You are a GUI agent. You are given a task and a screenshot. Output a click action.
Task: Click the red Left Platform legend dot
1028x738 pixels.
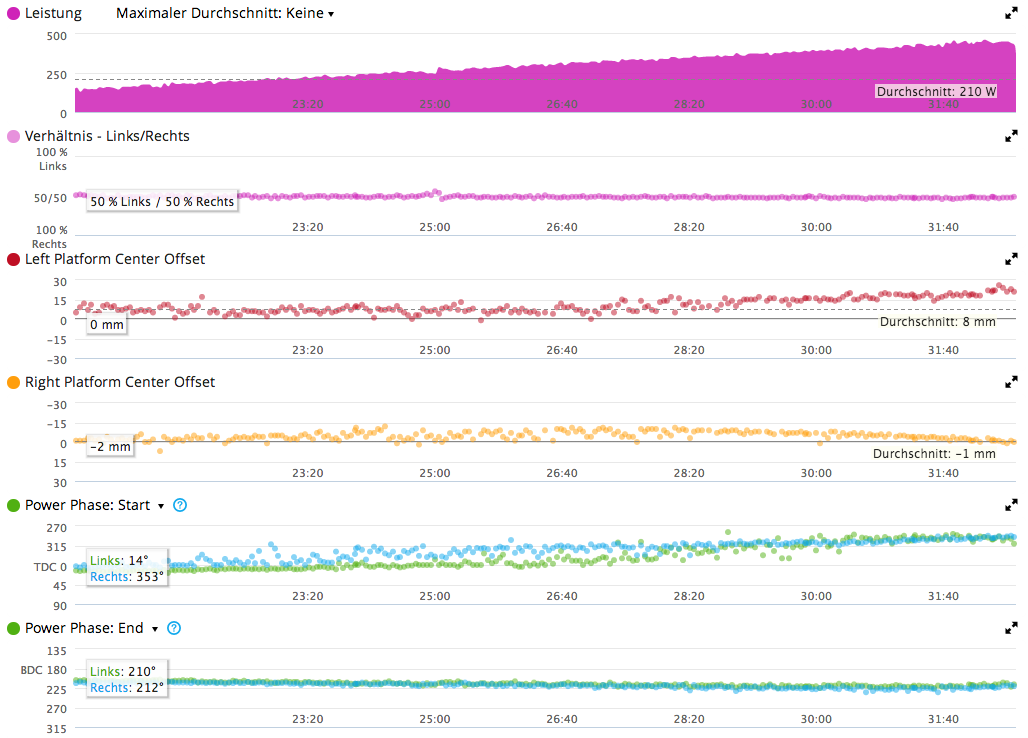13,259
